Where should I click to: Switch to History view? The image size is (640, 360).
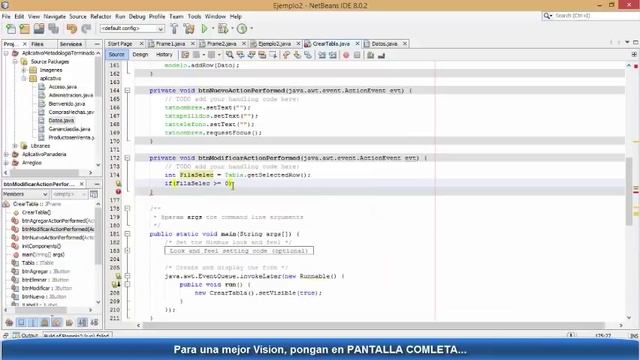164,55
